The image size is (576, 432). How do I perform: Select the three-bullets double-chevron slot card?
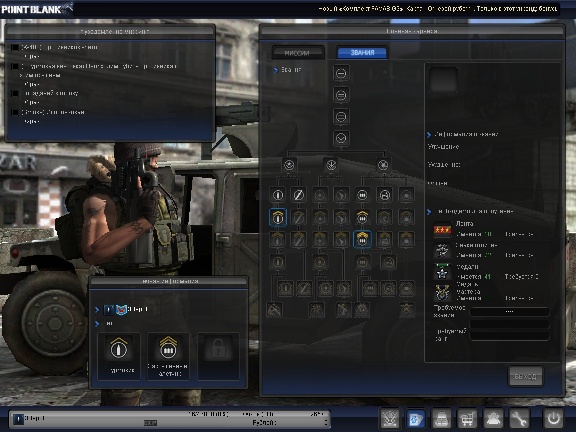click(169, 356)
